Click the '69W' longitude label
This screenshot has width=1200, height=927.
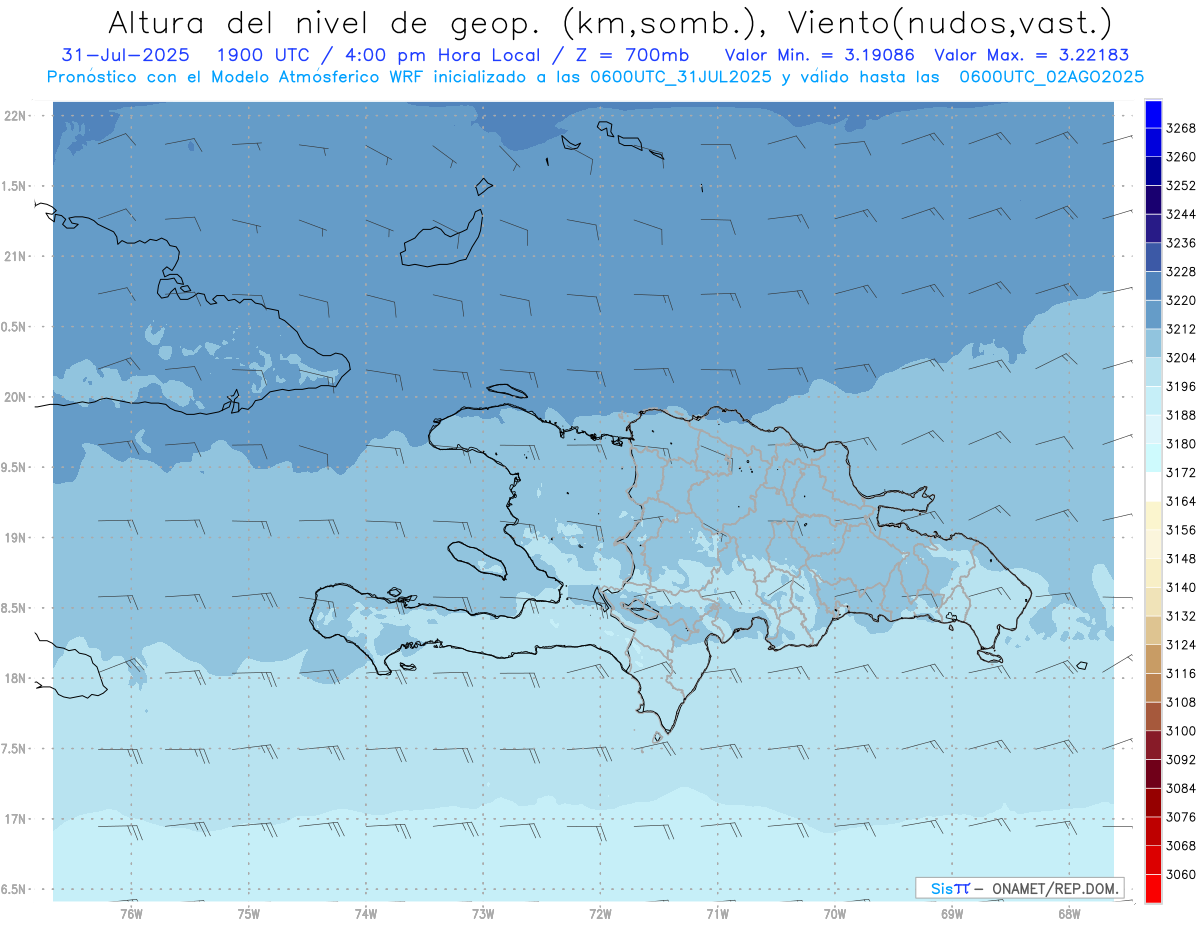(x=952, y=913)
